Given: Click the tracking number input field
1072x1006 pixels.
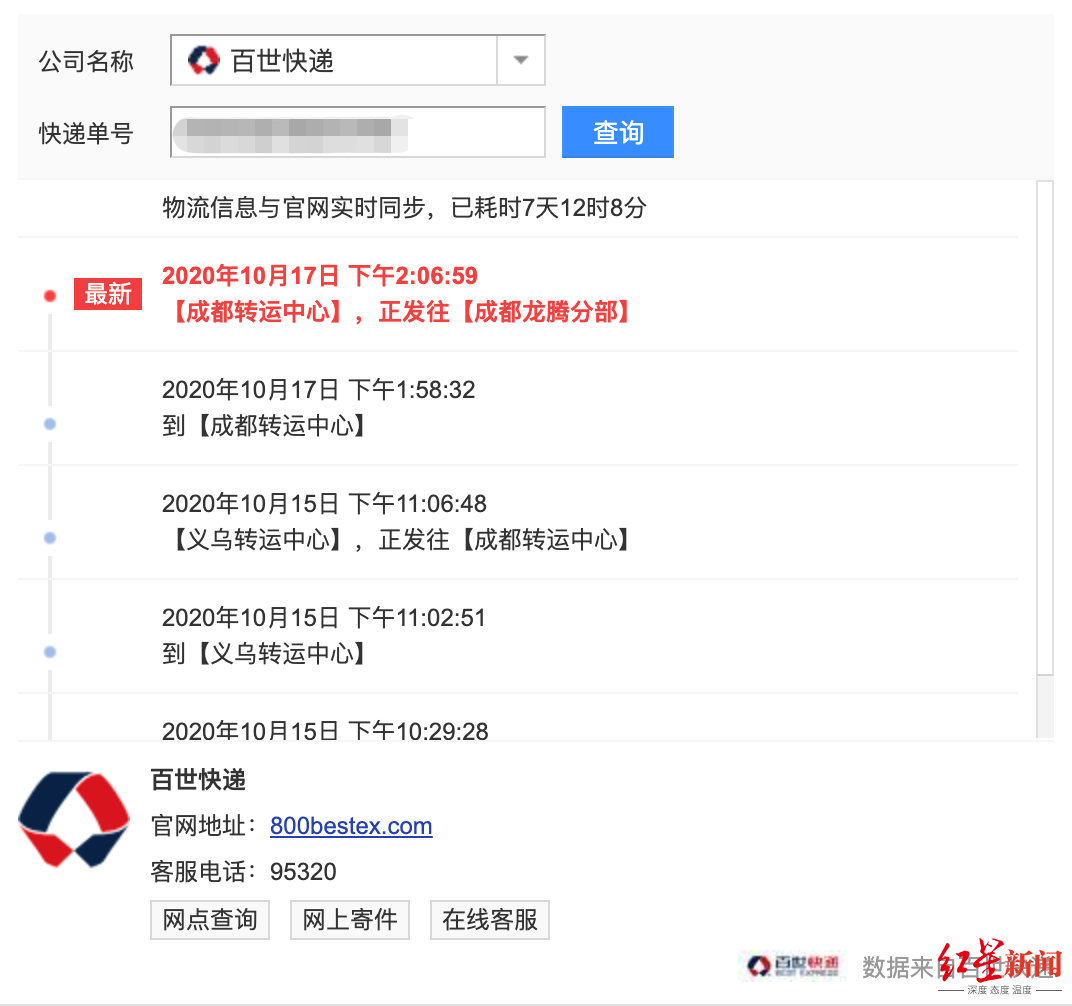Looking at the screenshot, I should pos(358,132).
